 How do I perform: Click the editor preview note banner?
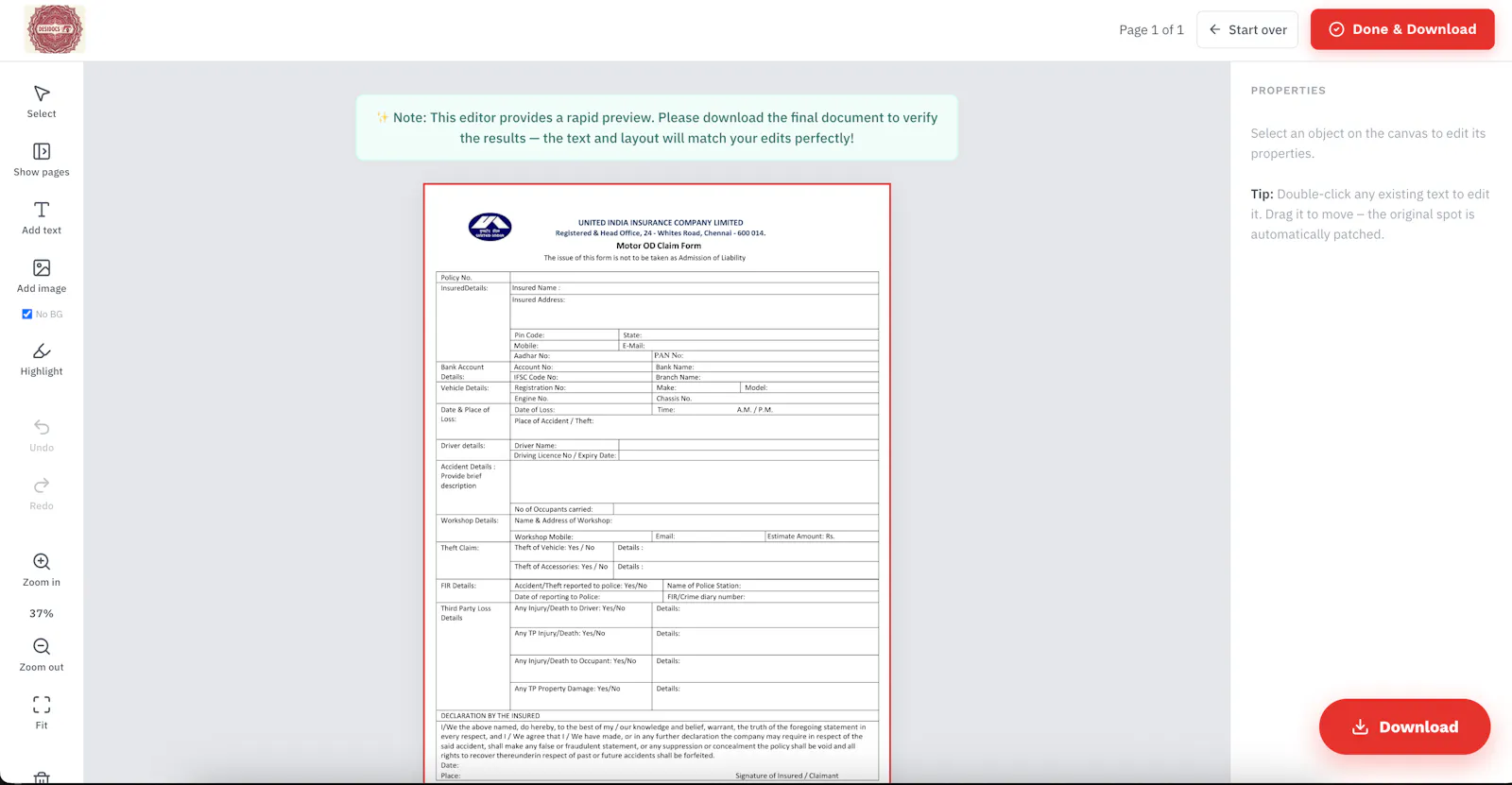tap(657, 128)
